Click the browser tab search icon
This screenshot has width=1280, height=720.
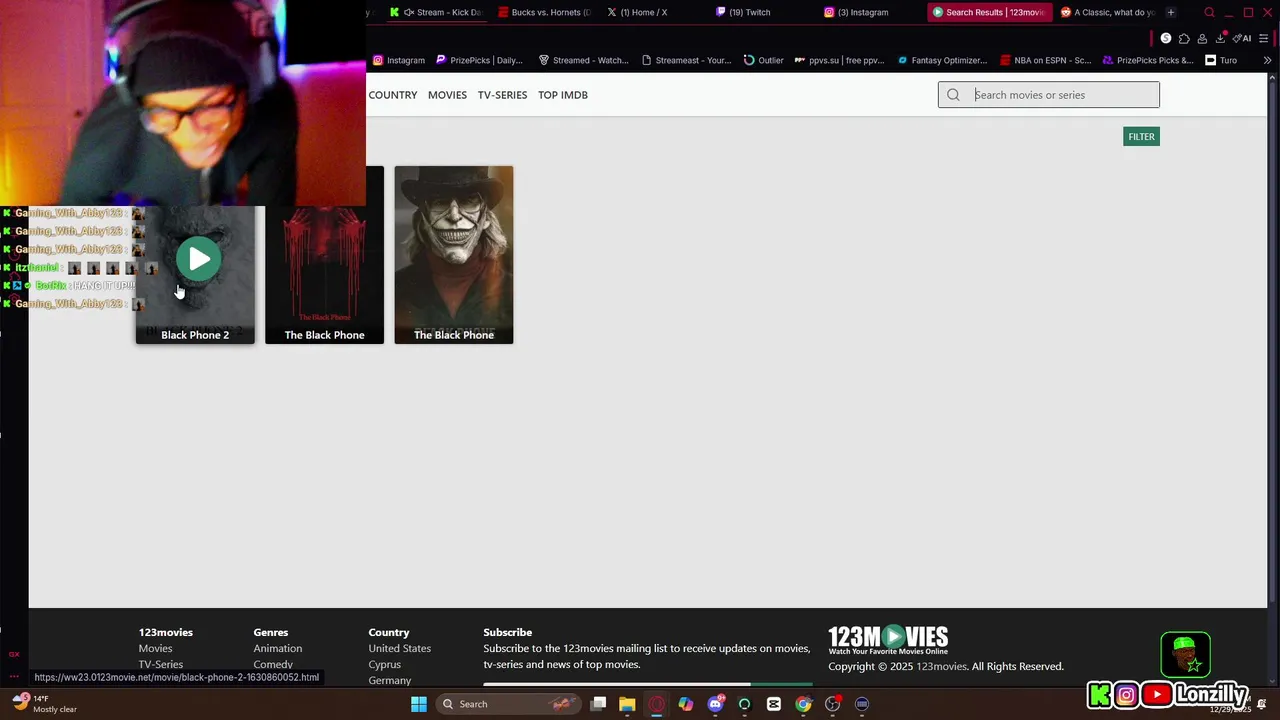point(1209,12)
